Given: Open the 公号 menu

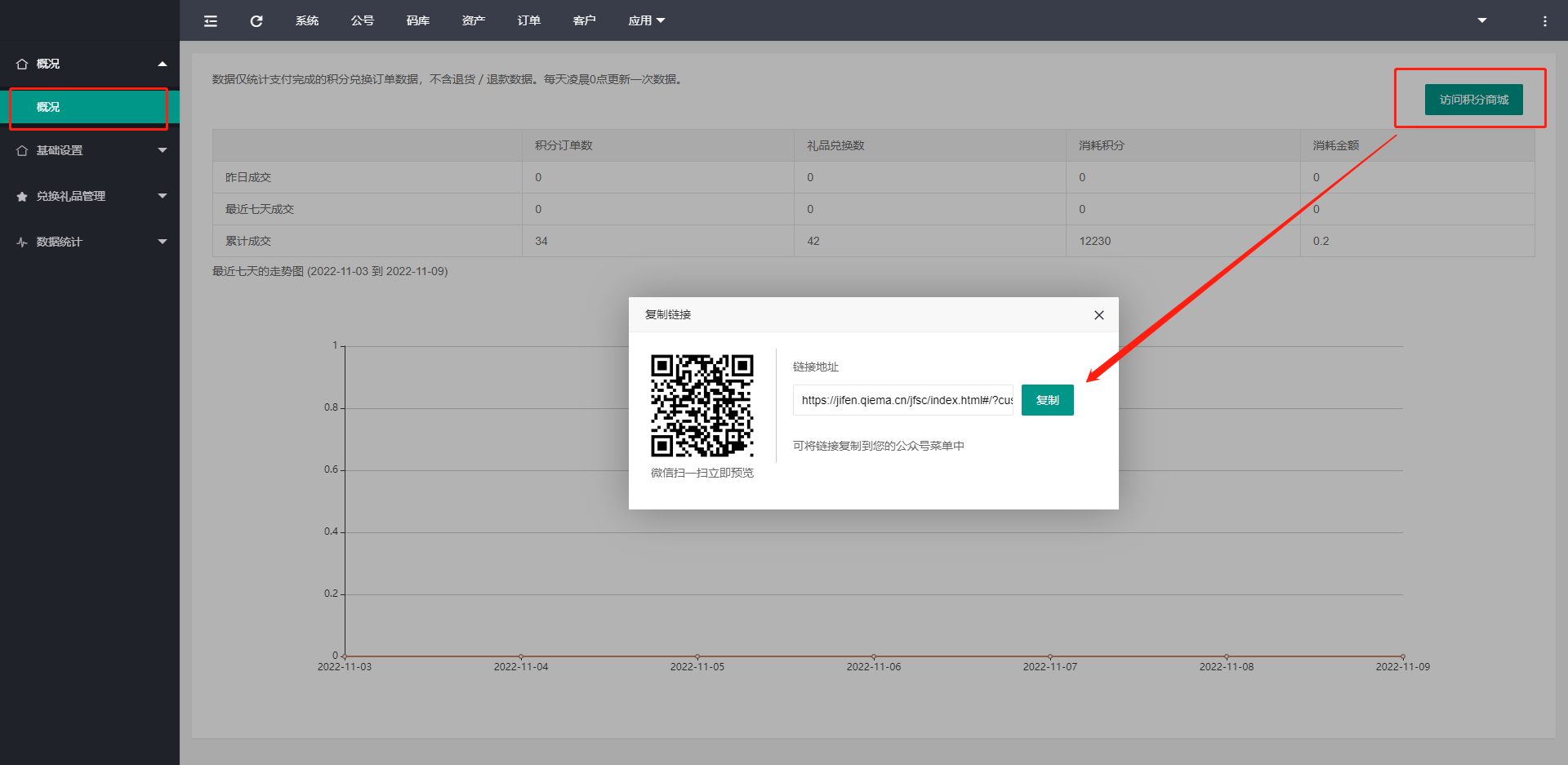Looking at the screenshot, I should (x=363, y=20).
